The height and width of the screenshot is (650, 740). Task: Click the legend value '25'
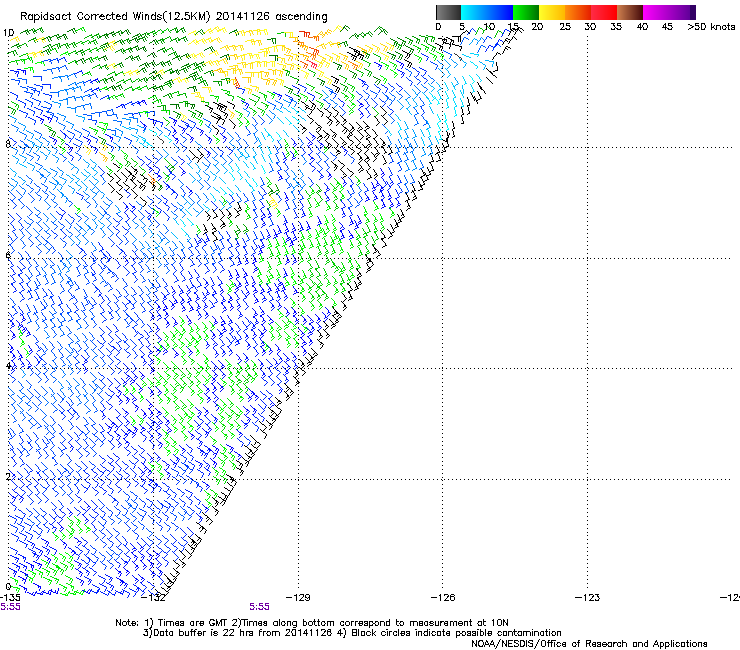(565, 26)
